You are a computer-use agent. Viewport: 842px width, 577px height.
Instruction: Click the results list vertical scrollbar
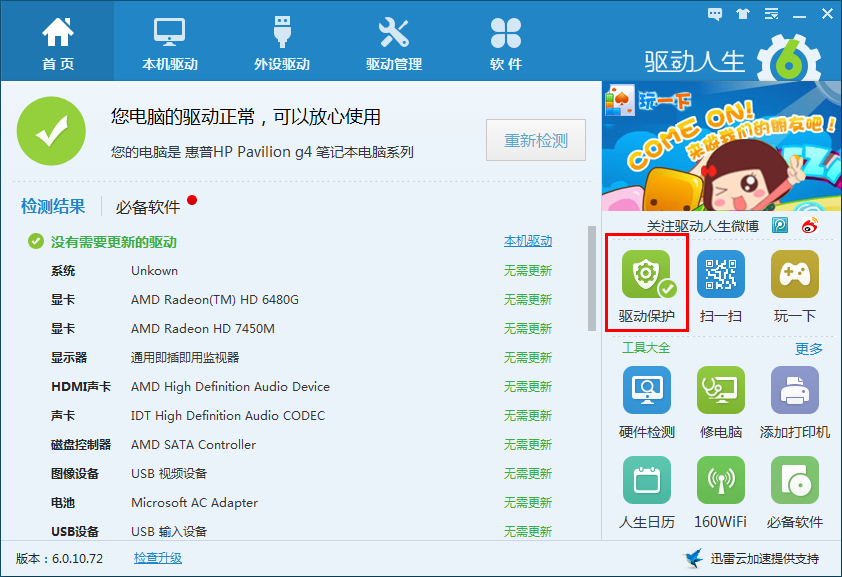click(x=592, y=278)
